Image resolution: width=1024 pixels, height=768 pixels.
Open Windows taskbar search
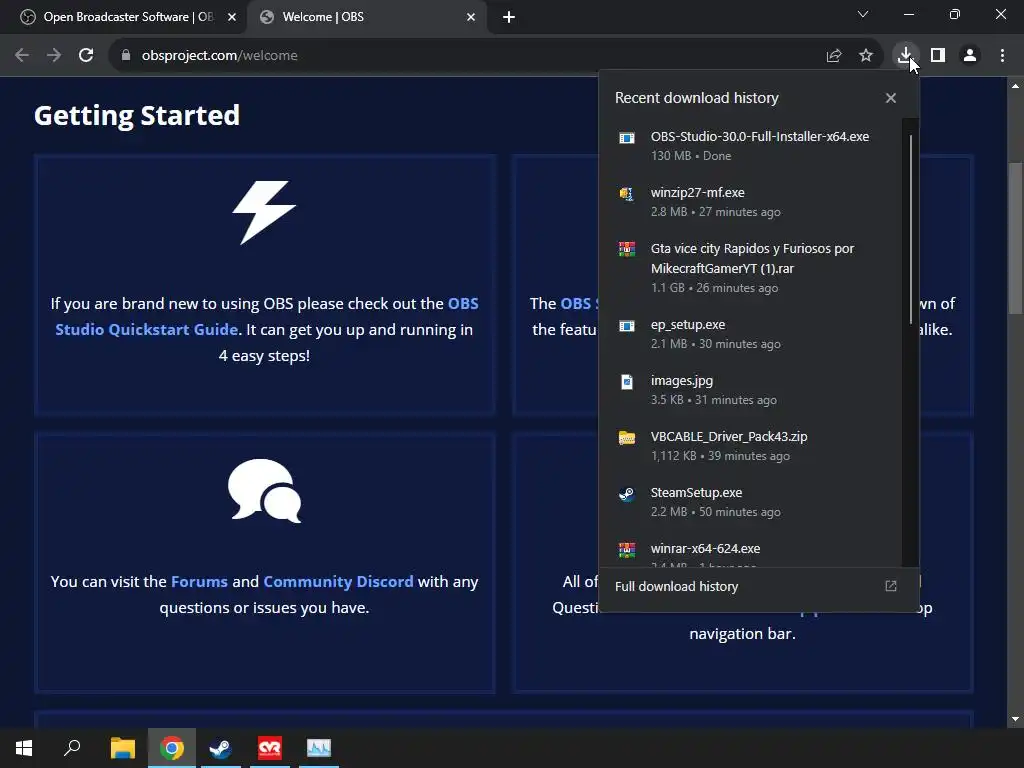click(72, 748)
